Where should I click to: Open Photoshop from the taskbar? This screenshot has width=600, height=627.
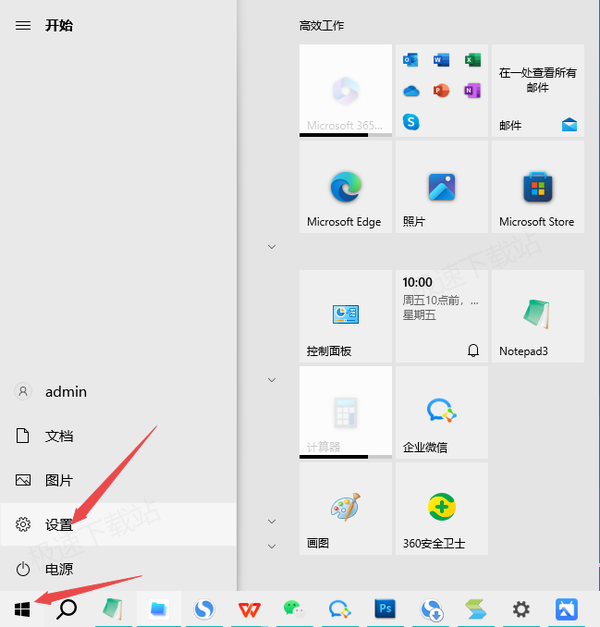[x=385, y=609]
